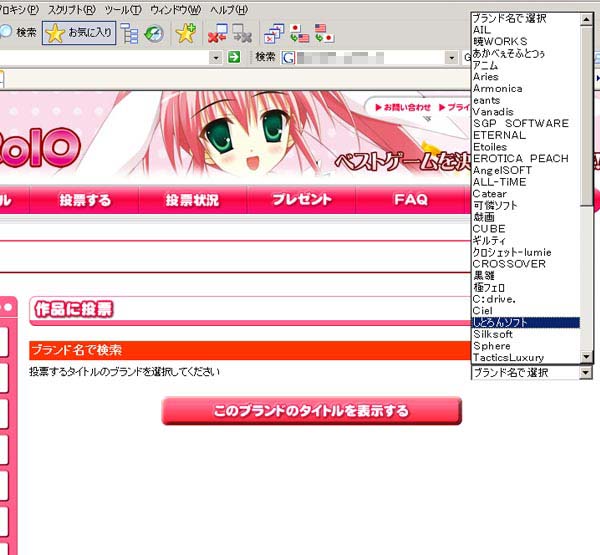Select クロシェット-lumie from brand list
This screenshot has height=555, width=600.
(x=526, y=252)
